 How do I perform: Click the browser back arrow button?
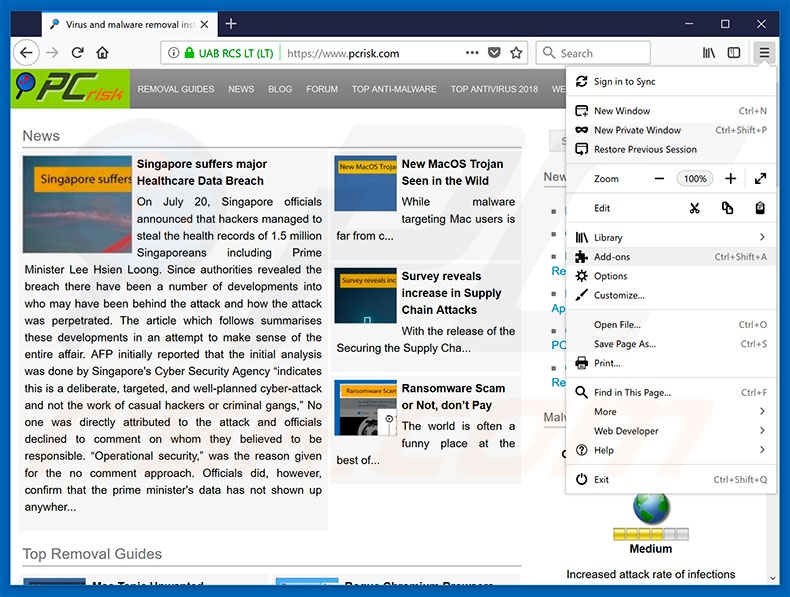(x=27, y=53)
